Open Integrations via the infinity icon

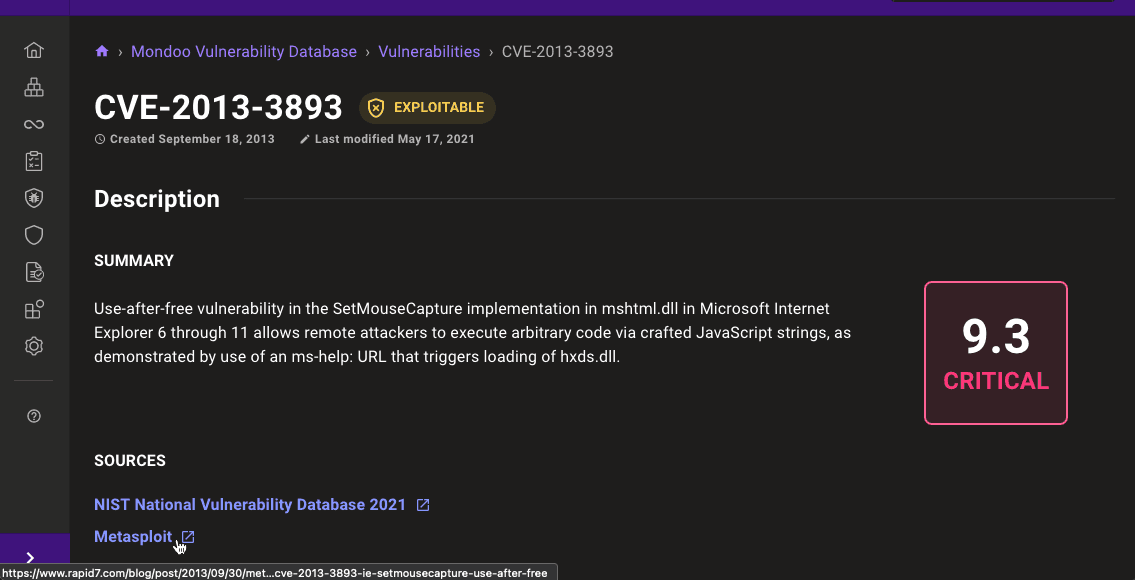34,124
